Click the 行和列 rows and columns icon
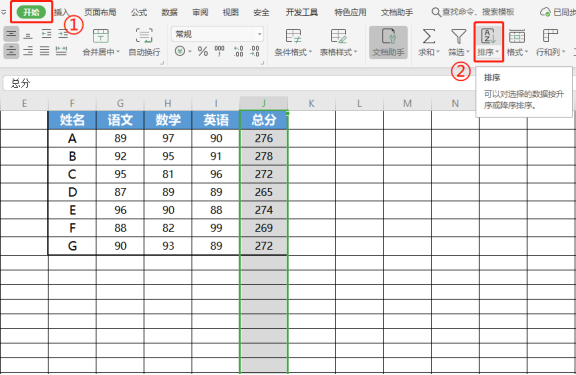This screenshot has height=375, width=576. point(550,36)
